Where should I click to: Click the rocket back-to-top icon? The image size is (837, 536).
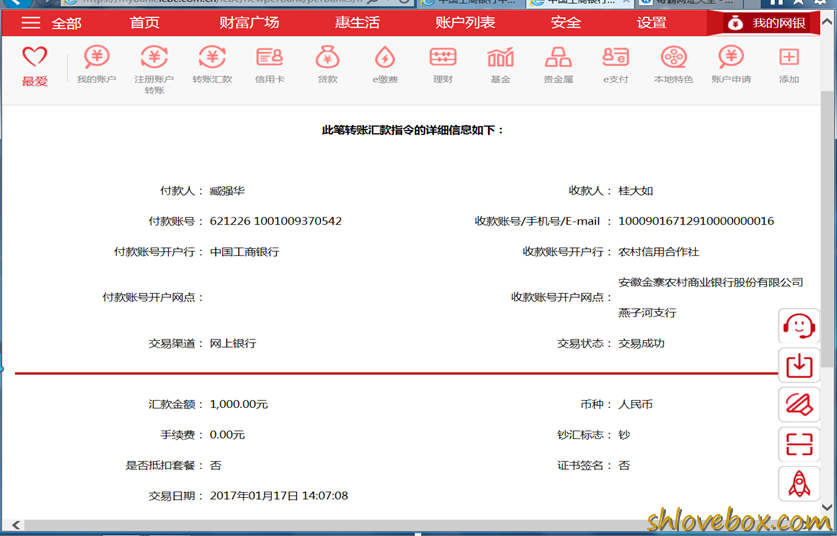pyautogui.click(x=799, y=484)
